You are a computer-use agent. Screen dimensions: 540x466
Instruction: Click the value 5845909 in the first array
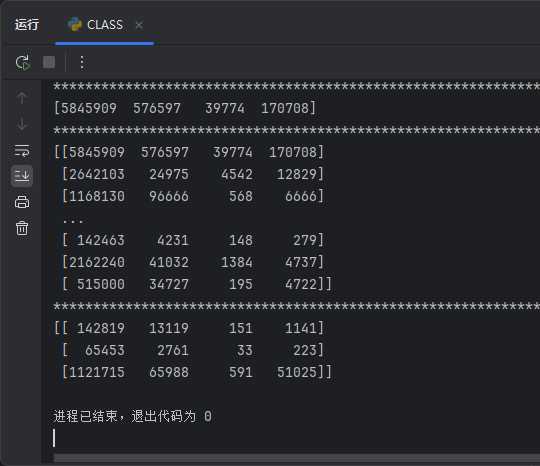(x=89, y=108)
